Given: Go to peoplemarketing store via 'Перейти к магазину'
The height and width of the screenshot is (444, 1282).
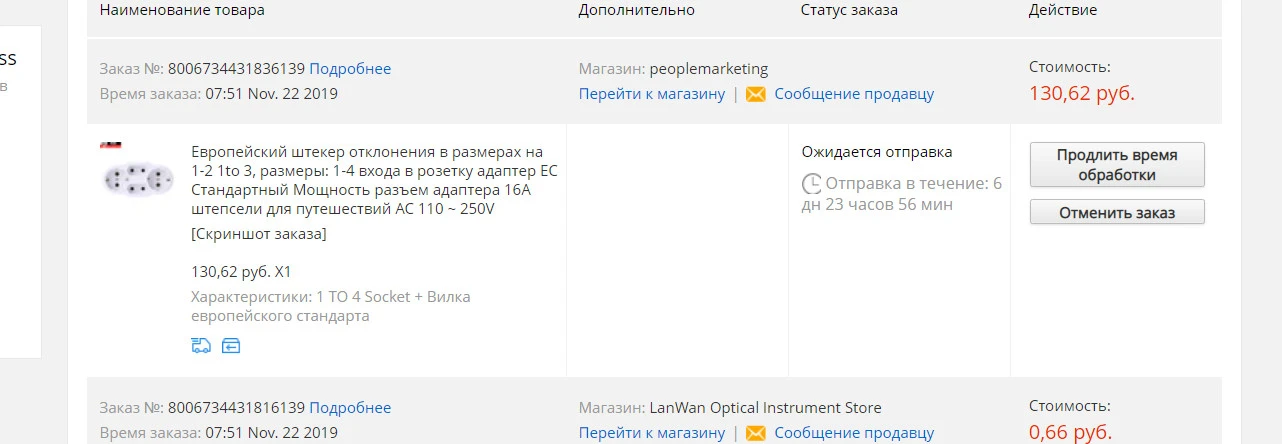Looking at the screenshot, I should (652, 94).
